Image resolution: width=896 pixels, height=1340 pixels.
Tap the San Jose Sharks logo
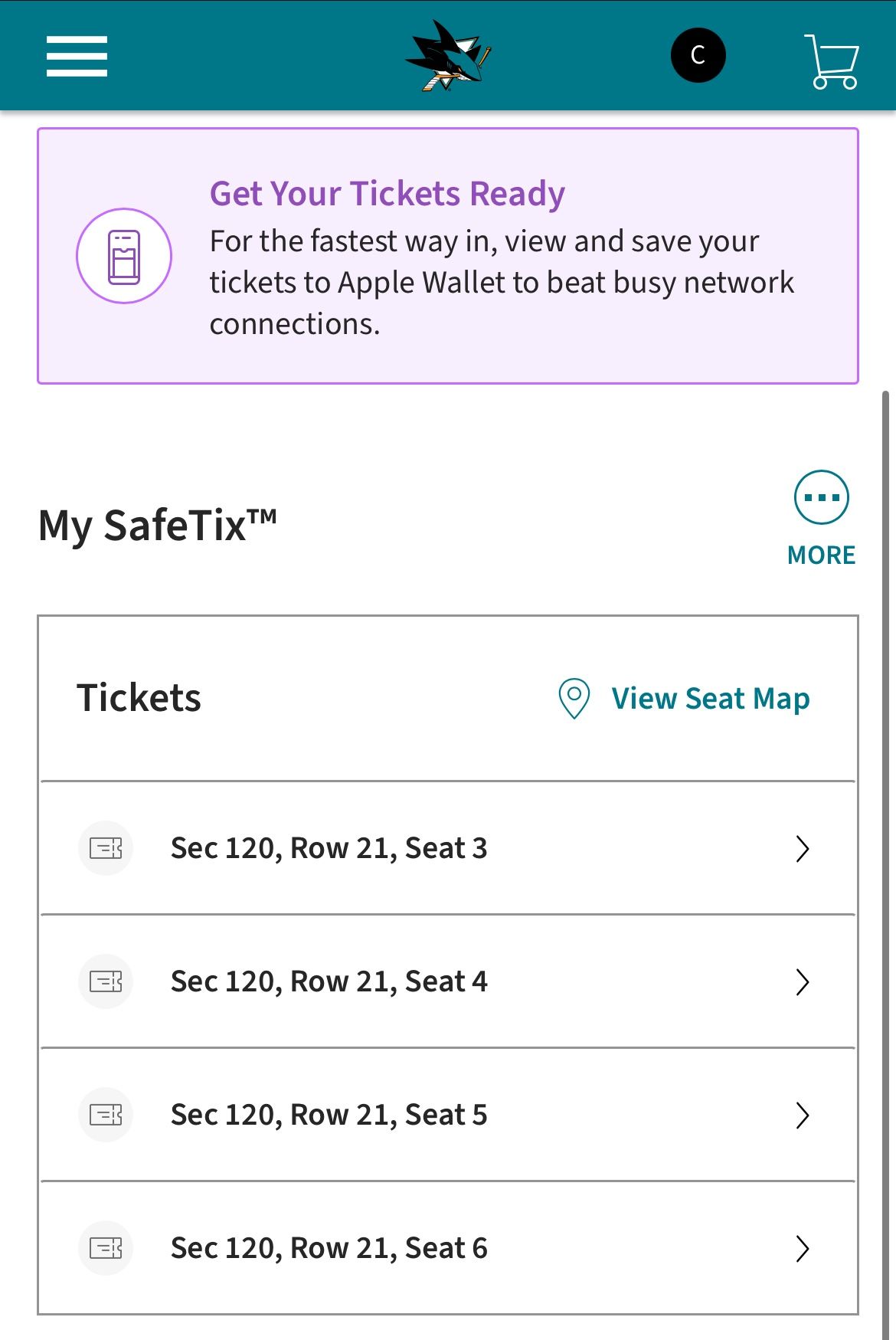click(x=448, y=56)
